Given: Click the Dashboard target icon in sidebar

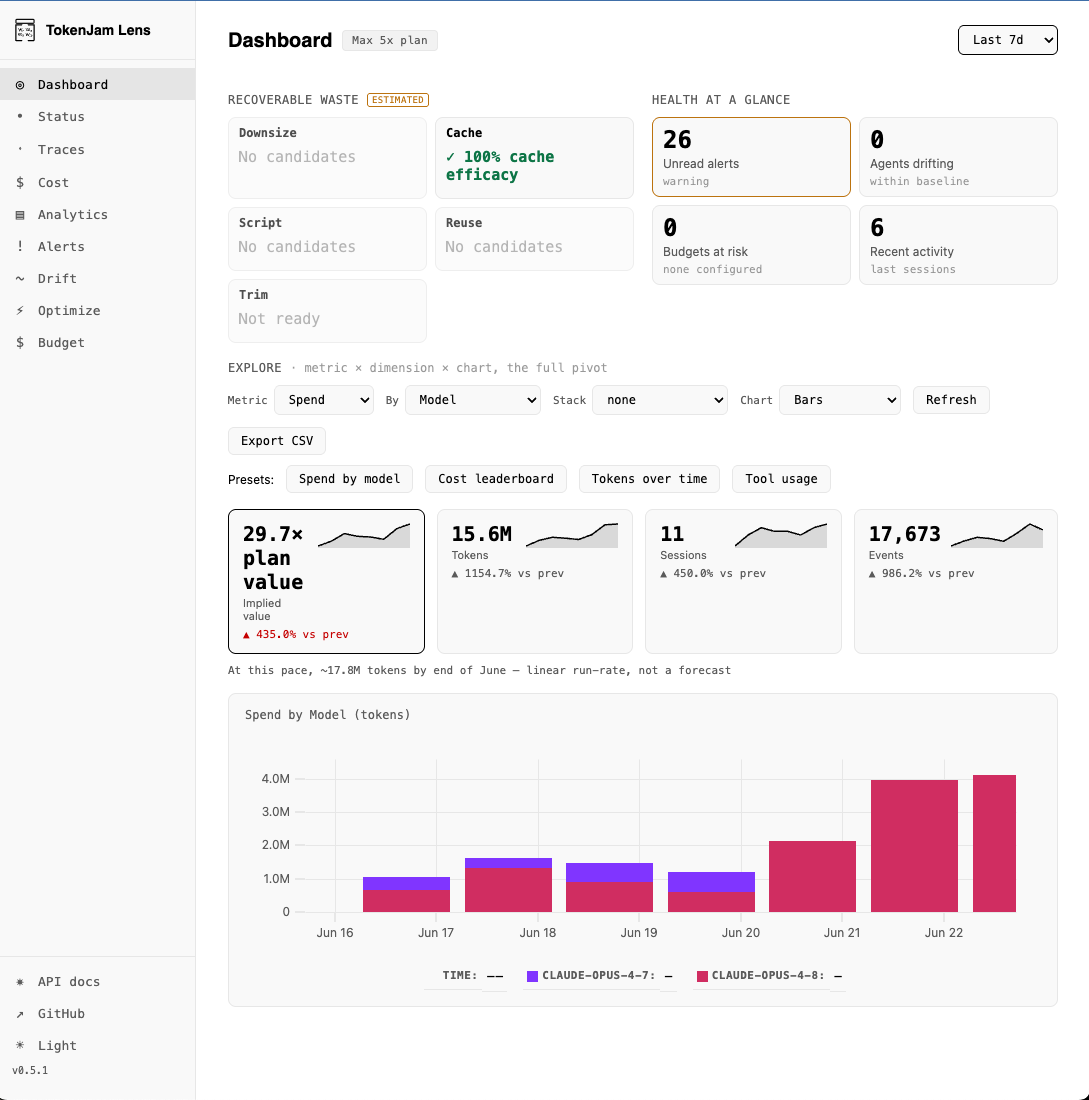Looking at the screenshot, I should (20, 85).
